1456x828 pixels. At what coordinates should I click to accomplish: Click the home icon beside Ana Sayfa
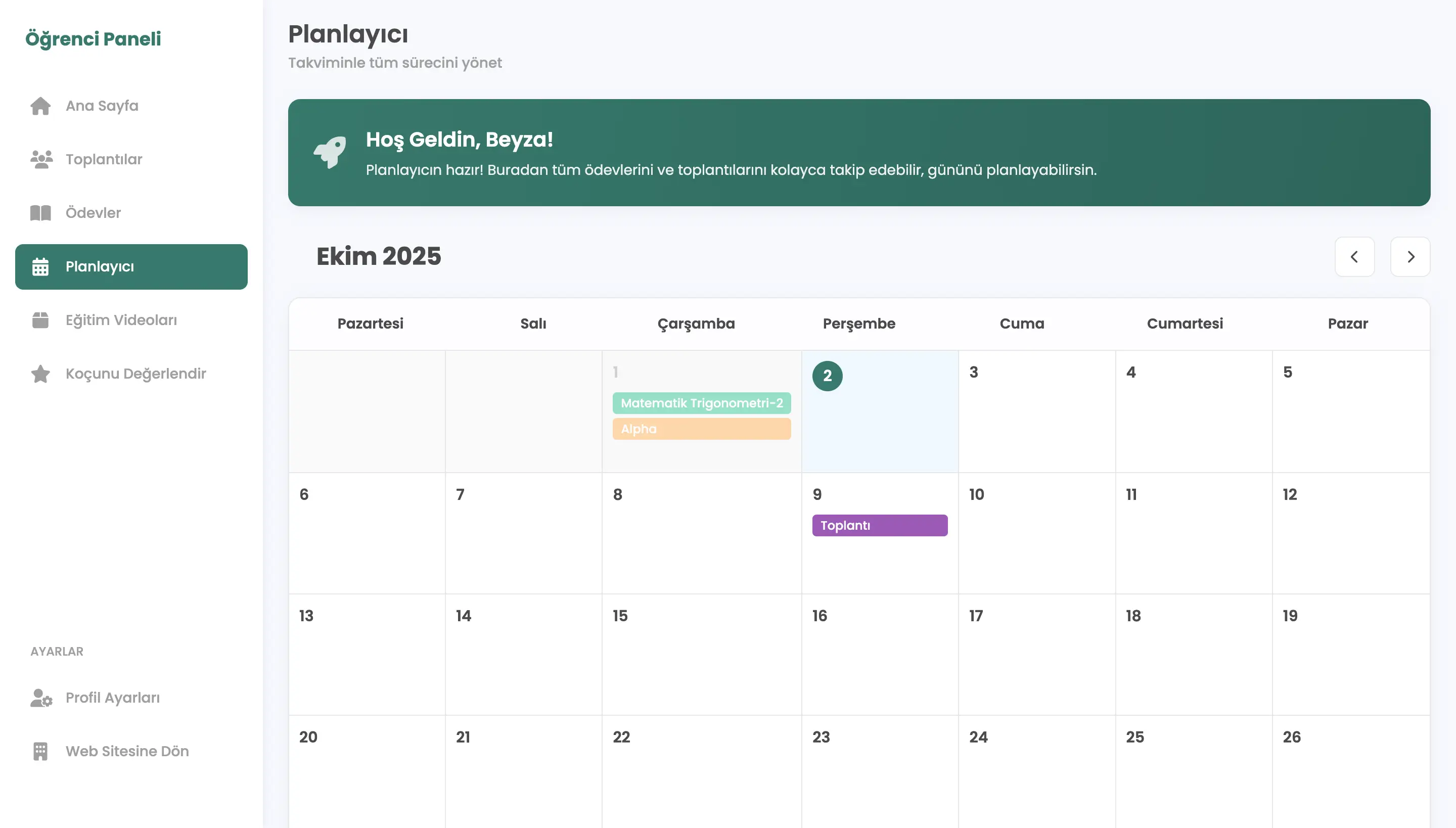click(x=40, y=106)
